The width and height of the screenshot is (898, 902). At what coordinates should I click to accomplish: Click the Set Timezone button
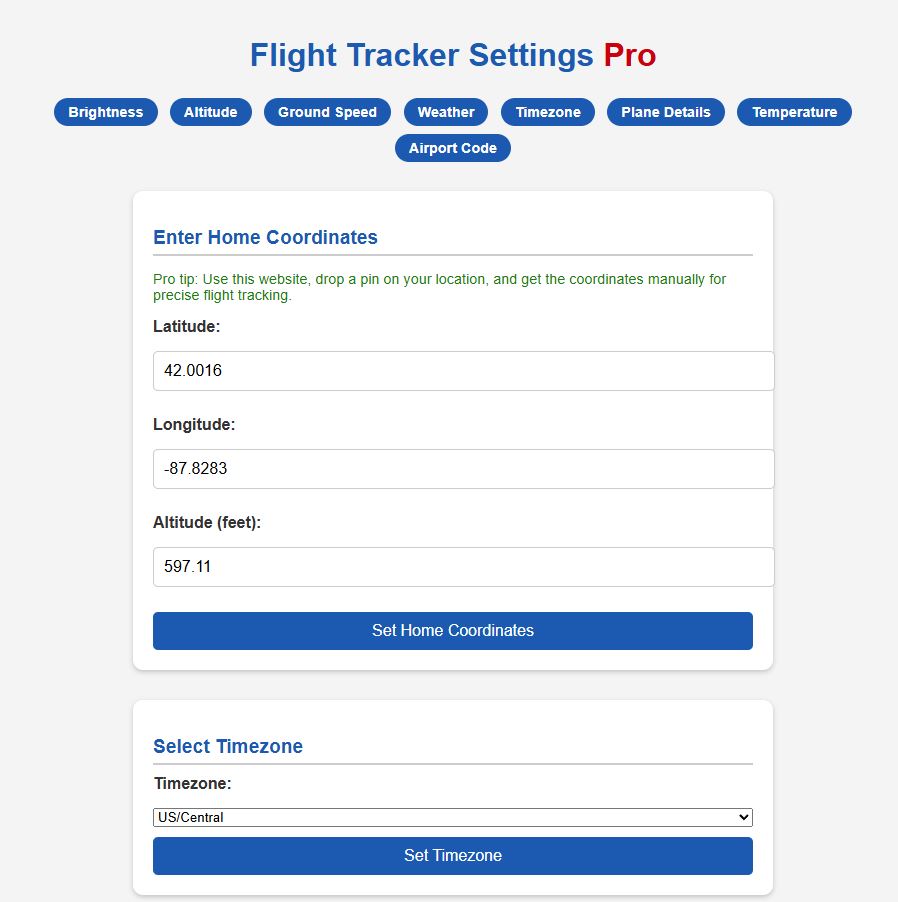pyautogui.click(x=452, y=856)
